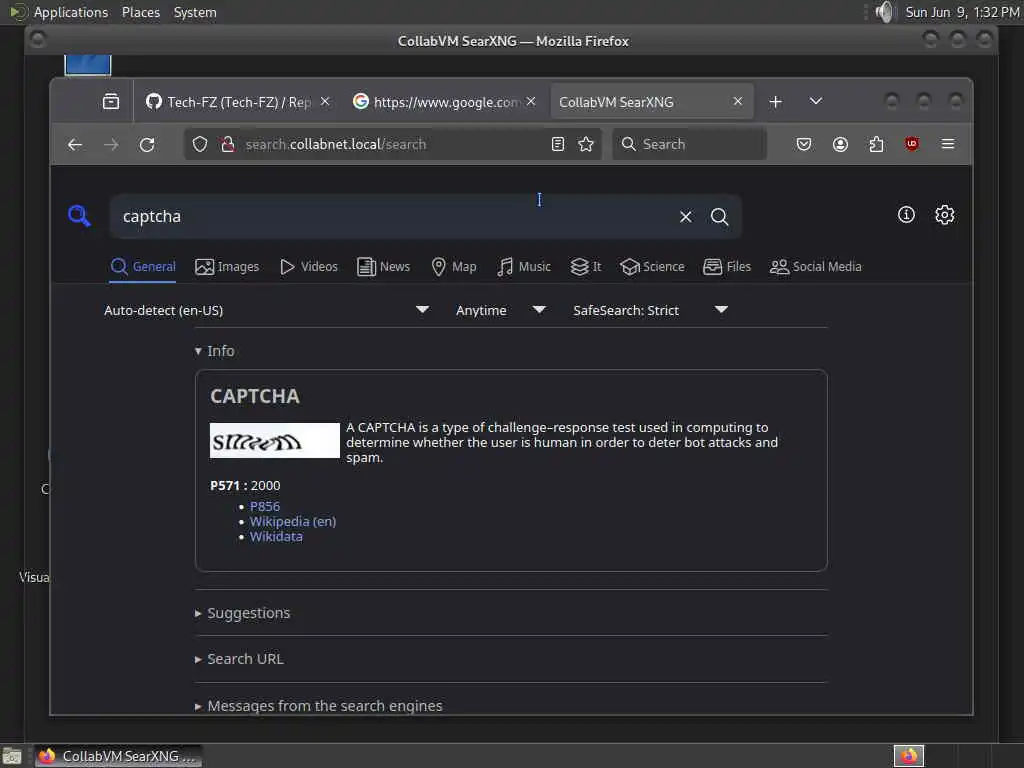
Task: Click the Firefox workspace switcher icon
Action: click(x=909, y=756)
